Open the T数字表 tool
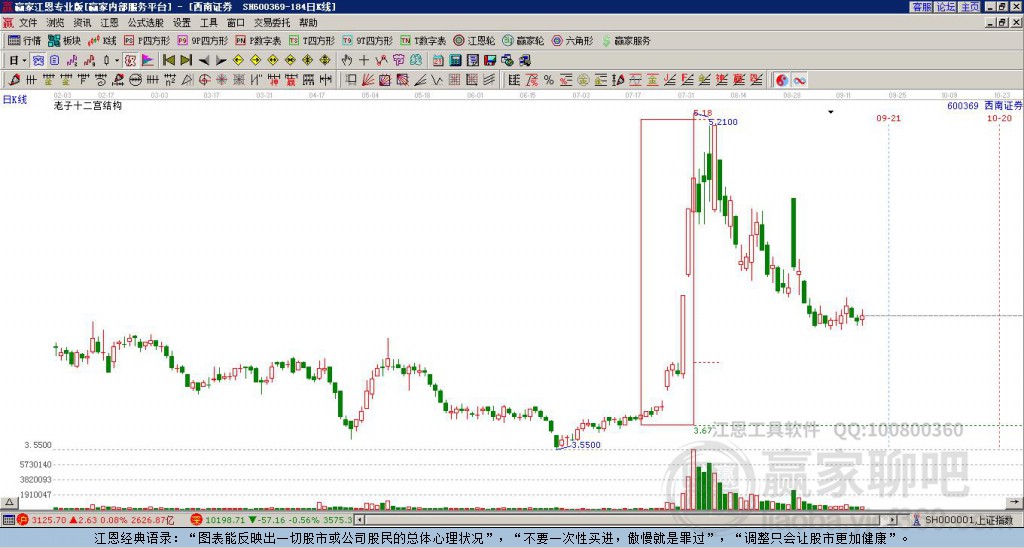 pyautogui.click(x=423, y=40)
